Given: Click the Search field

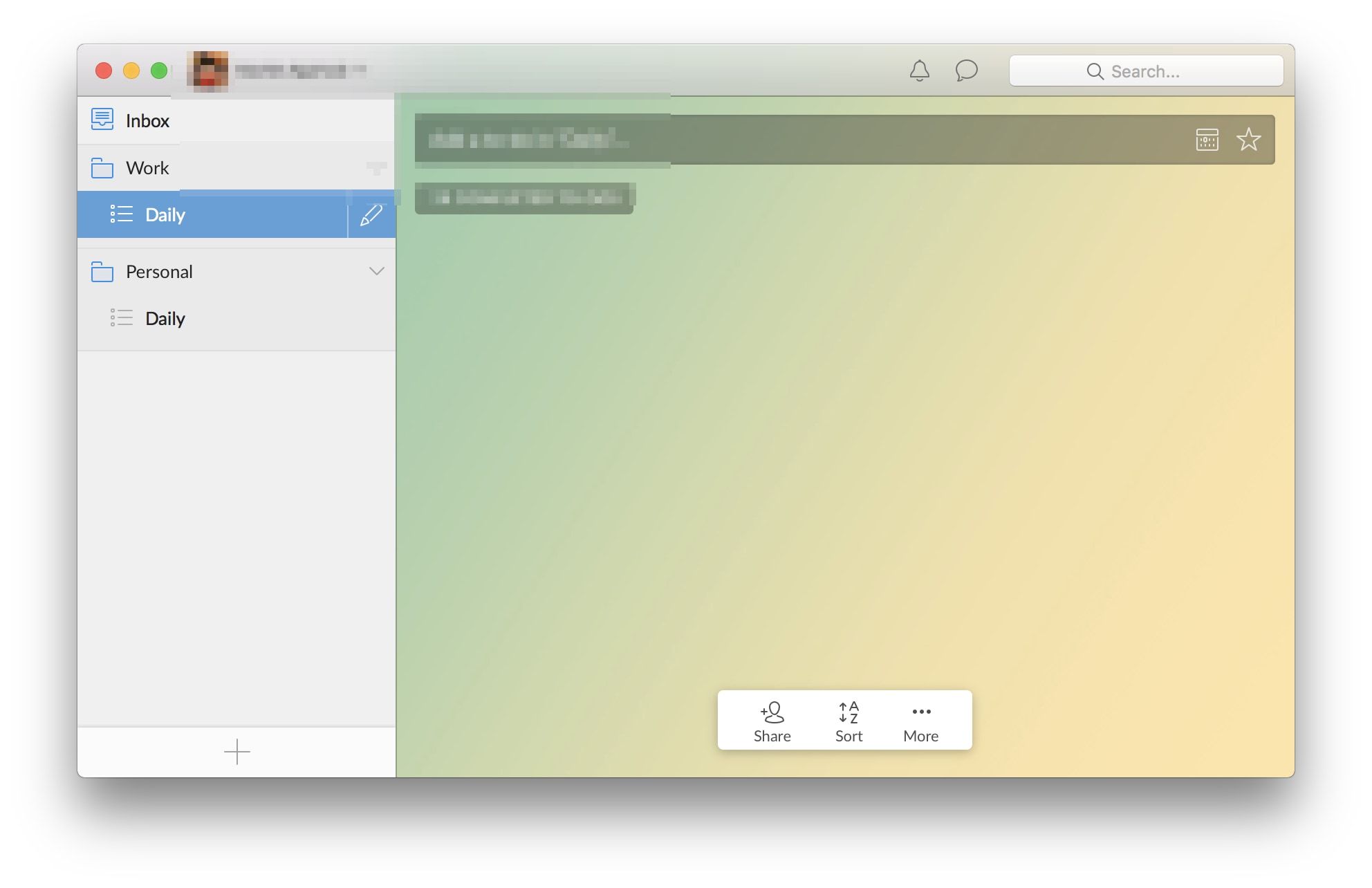Looking at the screenshot, I should coord(1146,71).
